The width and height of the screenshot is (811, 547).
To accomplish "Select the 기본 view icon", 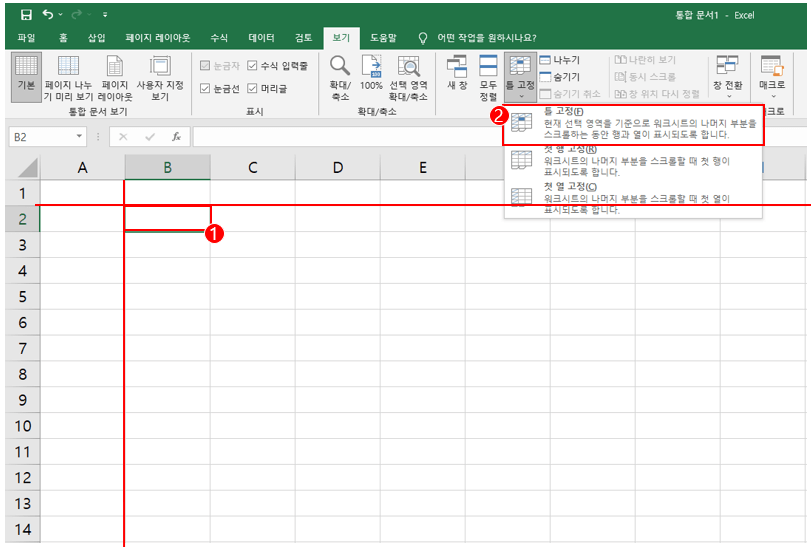I will click(26, 77).
